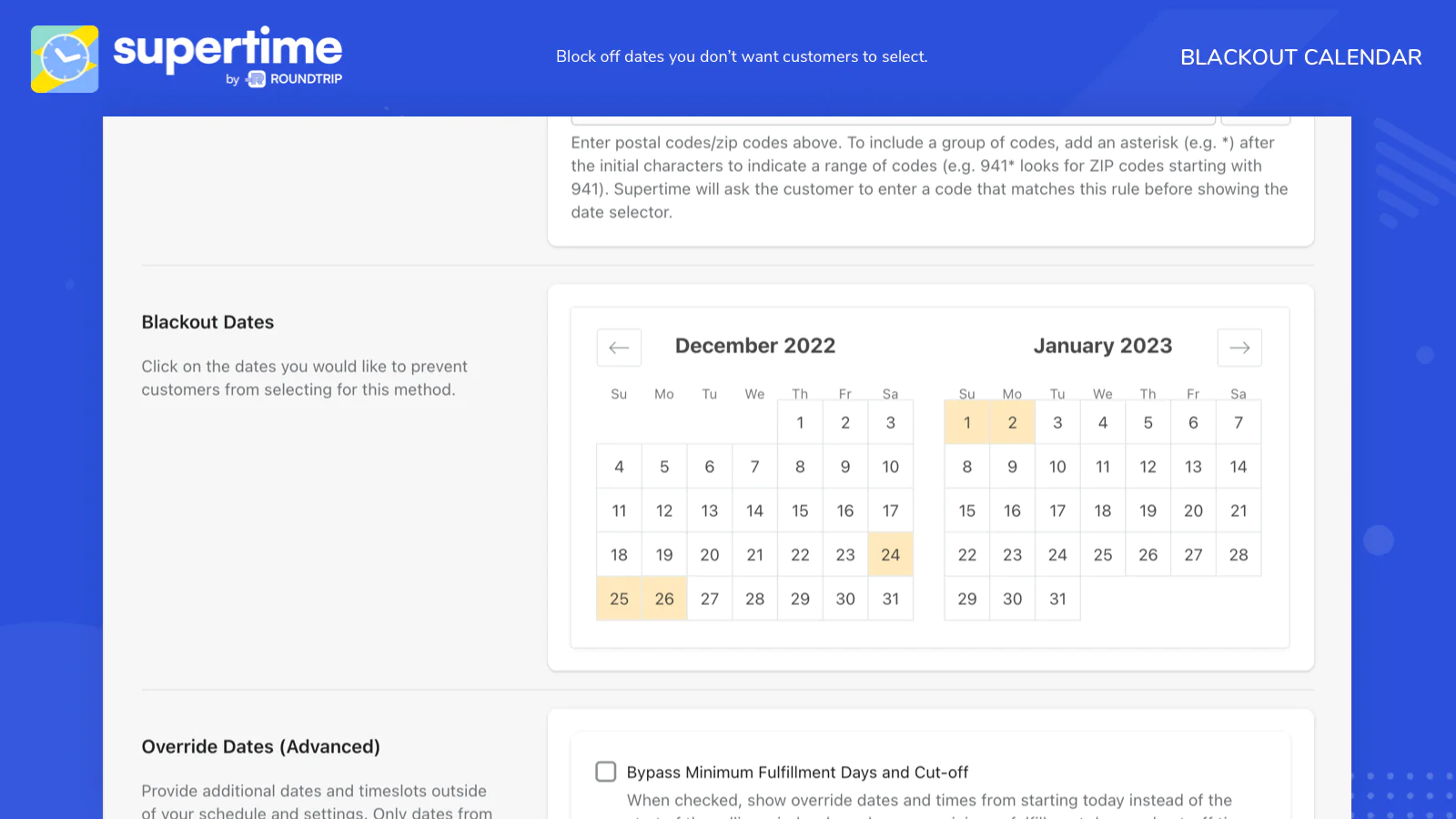Click the December 2022 month heading

(x=755, y=346)
